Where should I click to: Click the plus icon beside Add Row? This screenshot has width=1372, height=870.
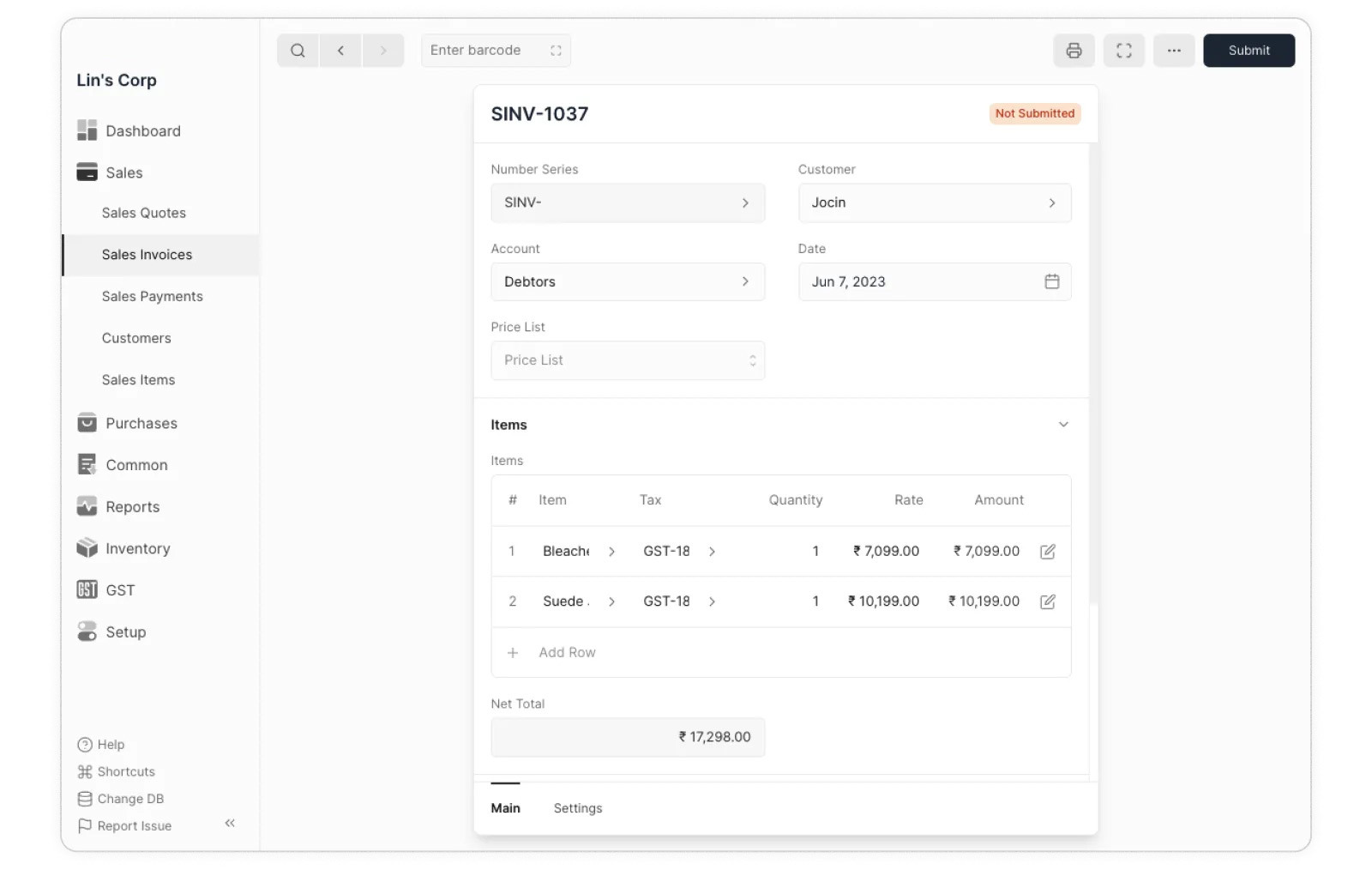pyautogui.click(x=513, y=653)
